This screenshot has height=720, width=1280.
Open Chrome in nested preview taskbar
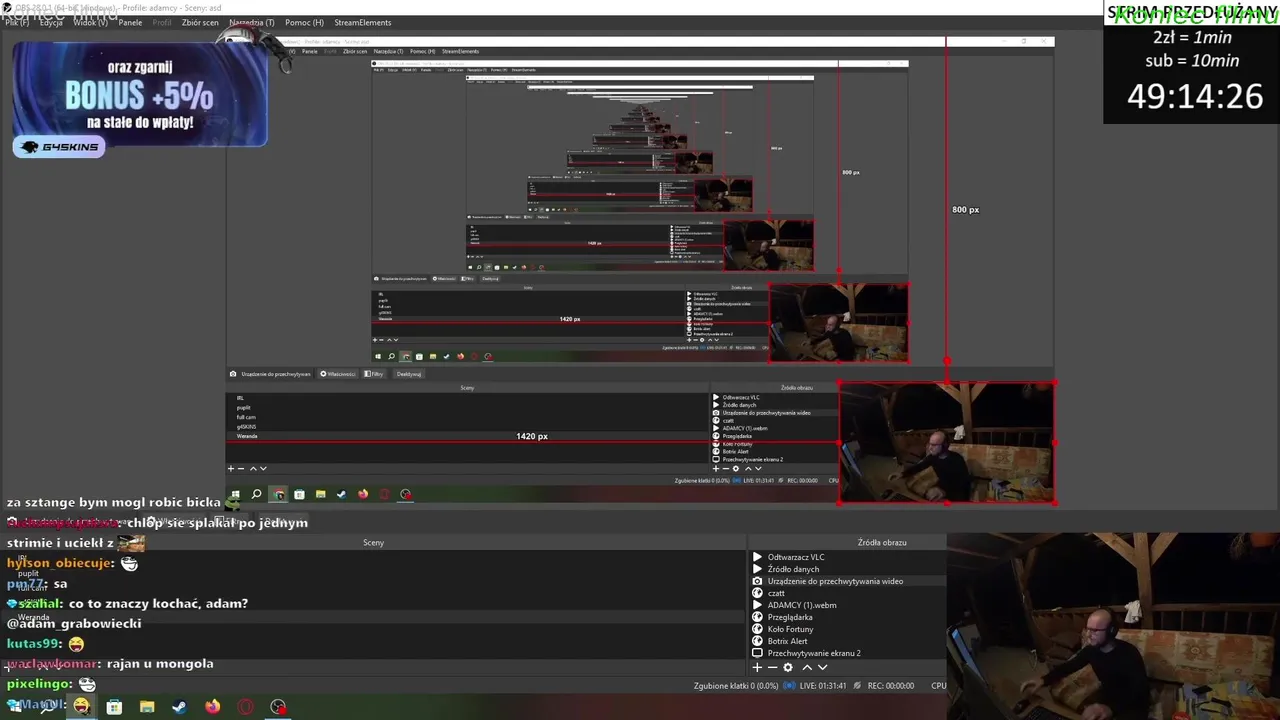[x=278, y=494]
